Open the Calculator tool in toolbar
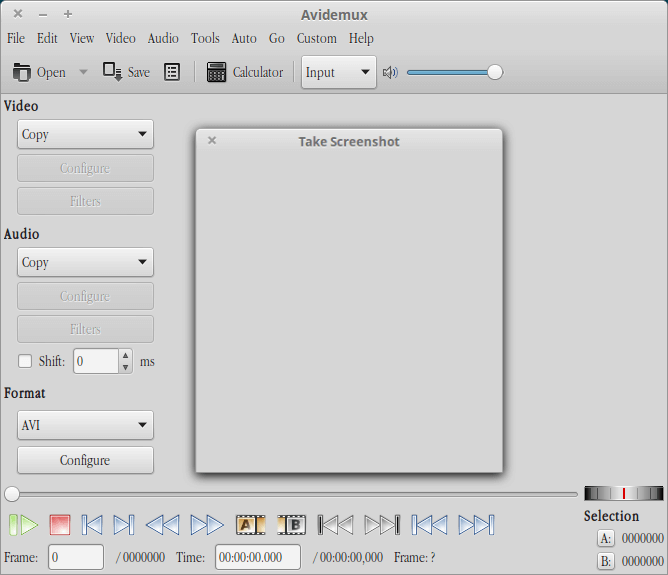This screenshot has width=668, height=575. pyautogui.click(x=245, y=72)
